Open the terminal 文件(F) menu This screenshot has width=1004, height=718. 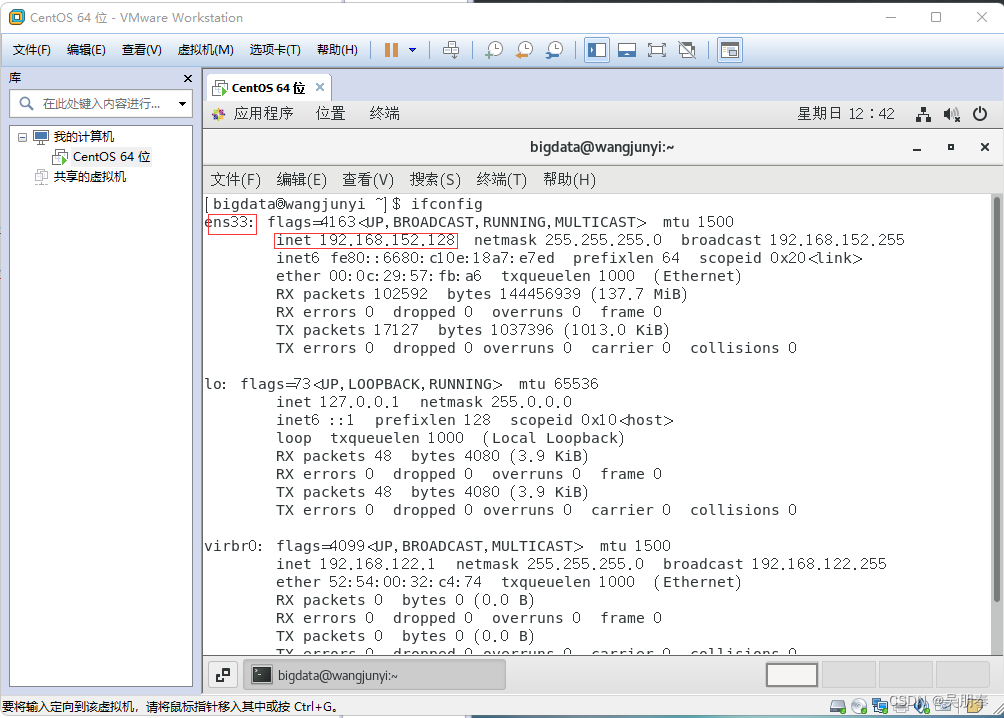point(236,179)
